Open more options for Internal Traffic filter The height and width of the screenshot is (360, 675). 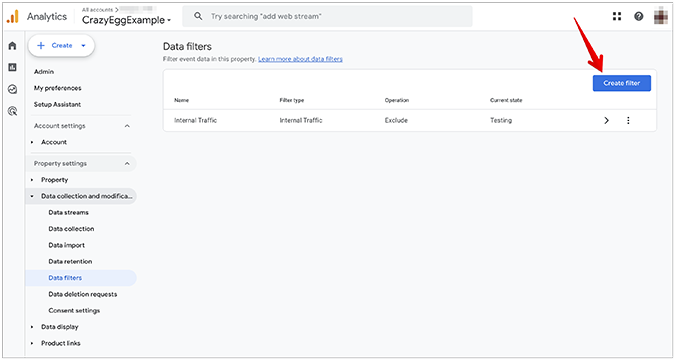pos(628,121)
